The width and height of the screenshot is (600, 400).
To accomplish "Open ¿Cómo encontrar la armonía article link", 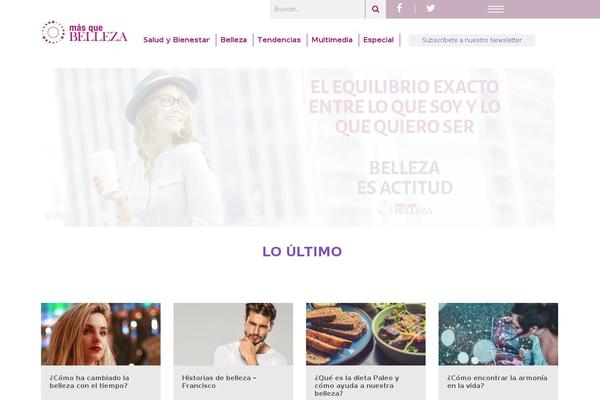I will pyautogui.click(x=497, y=382).
